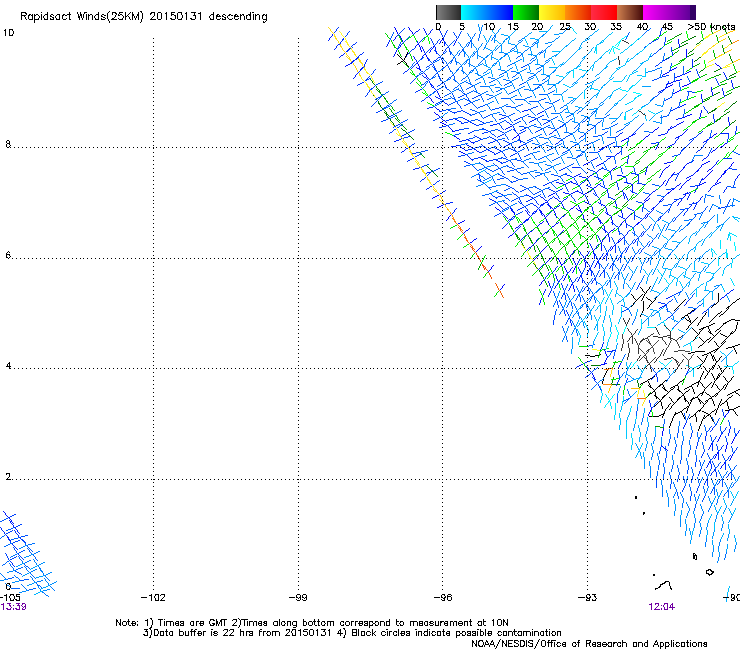
Task: Click the longitude label -93
Action: click(587, 598)
